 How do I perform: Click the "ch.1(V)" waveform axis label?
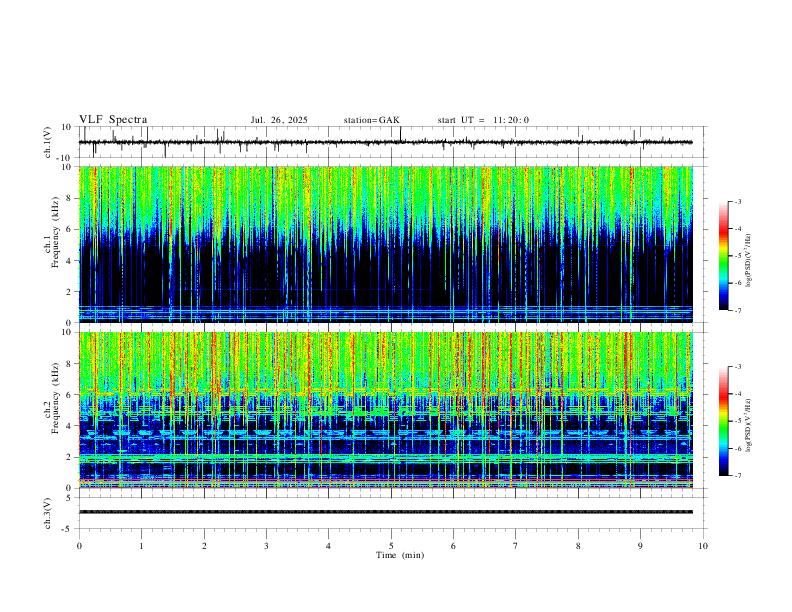point(48,142)
